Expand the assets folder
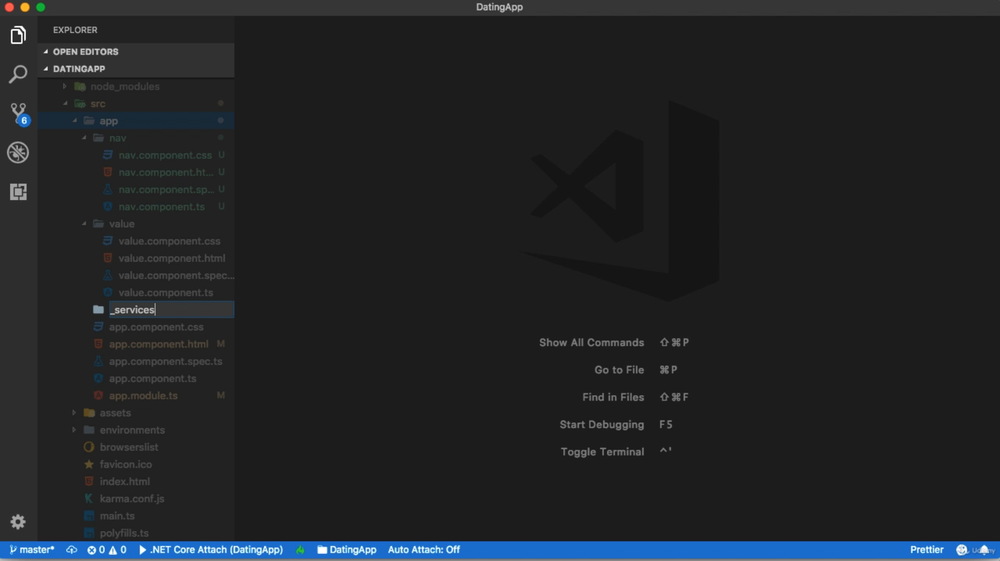The height and width of the screenshot is (561, 1000). [115, 412]
